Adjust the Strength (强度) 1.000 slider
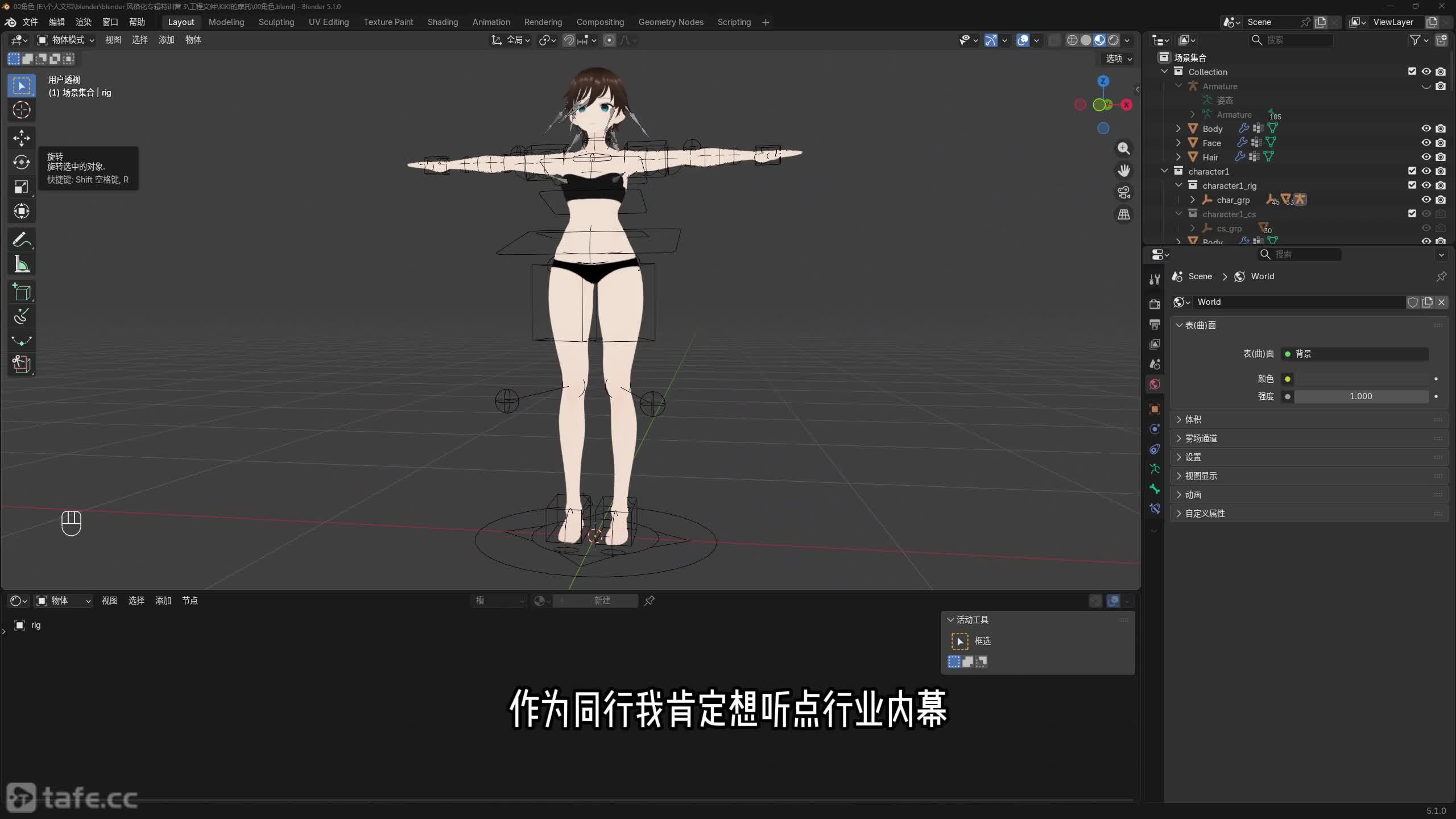This screenshot has height=819, width=1456. tap(1361, 396)
